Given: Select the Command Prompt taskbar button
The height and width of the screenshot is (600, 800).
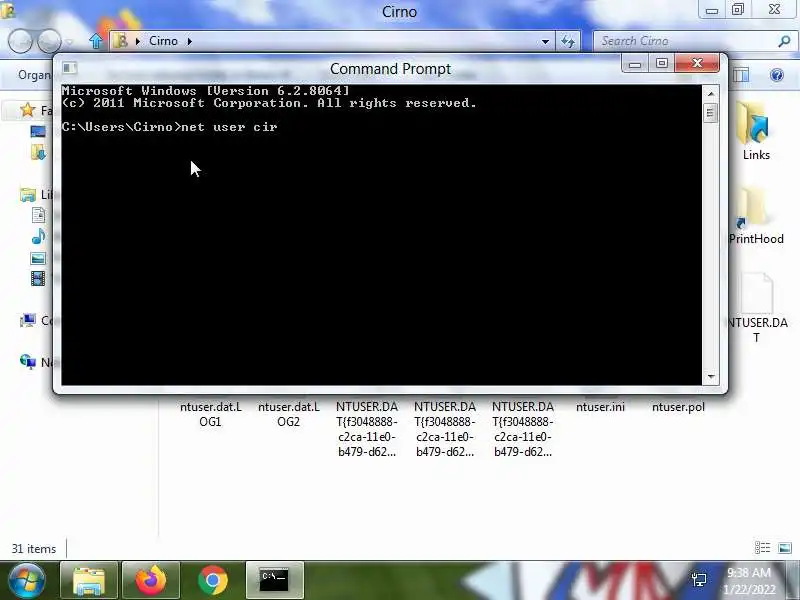Looking at the screenshot, I should [x=274, y=580].
